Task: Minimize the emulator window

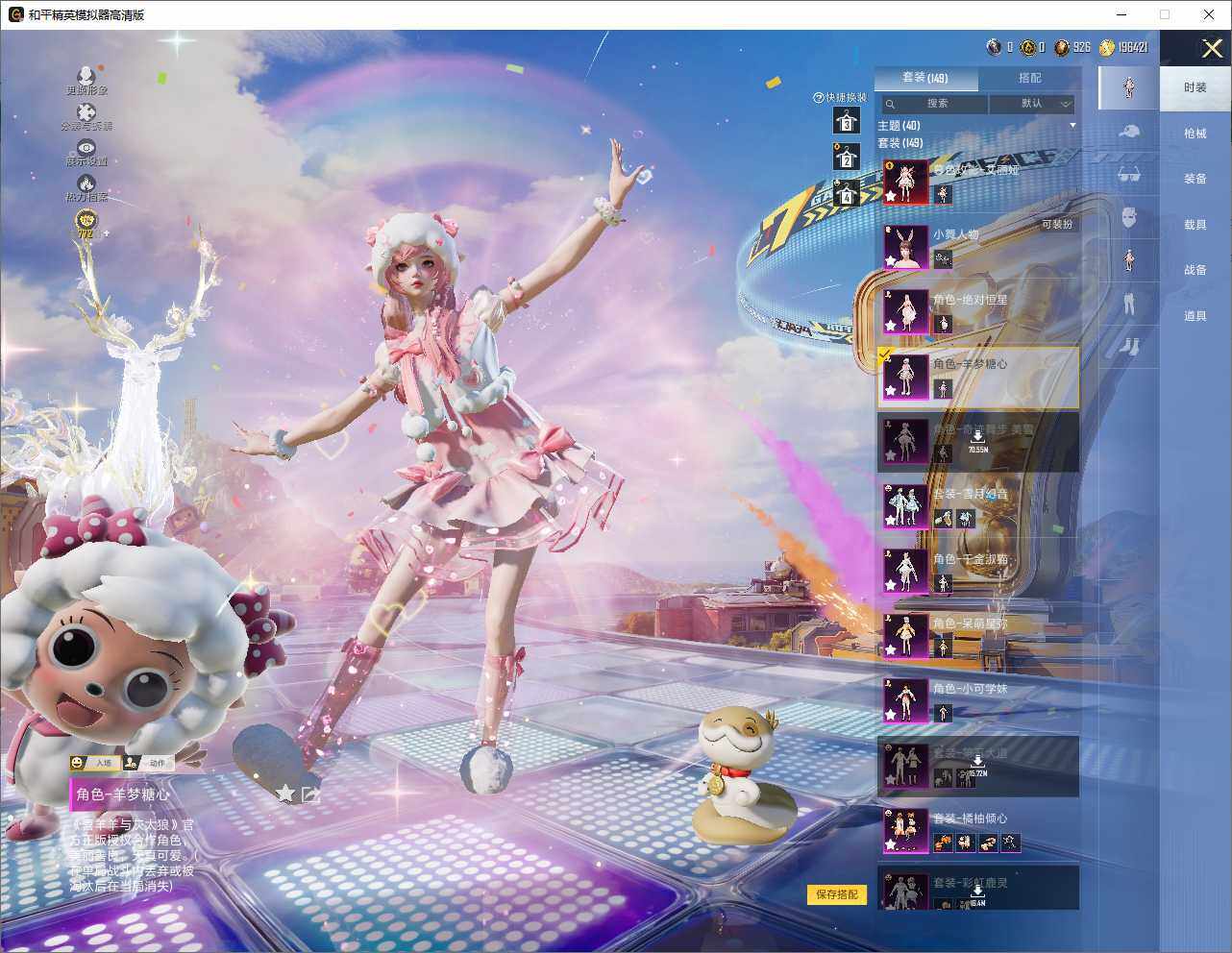Action: click(1121, 14)
